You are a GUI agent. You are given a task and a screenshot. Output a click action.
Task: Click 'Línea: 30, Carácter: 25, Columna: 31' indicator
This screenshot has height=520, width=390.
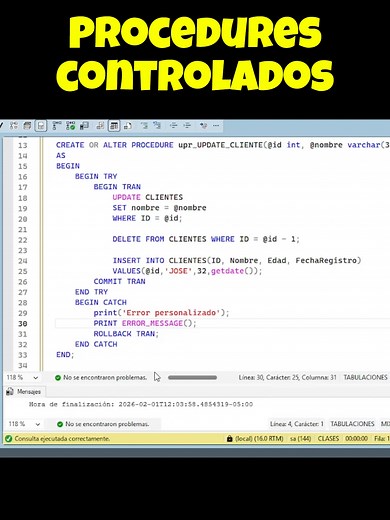(287, 378)
